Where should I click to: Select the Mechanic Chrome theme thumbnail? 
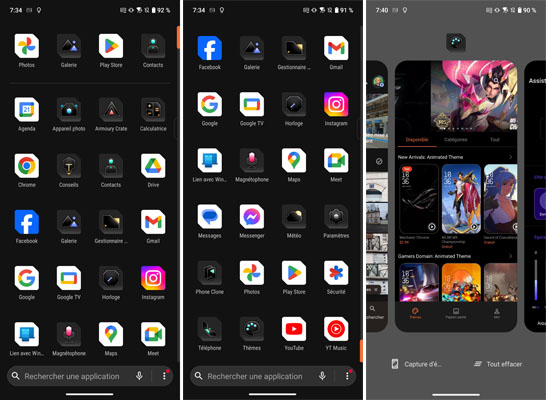(419, 199)
